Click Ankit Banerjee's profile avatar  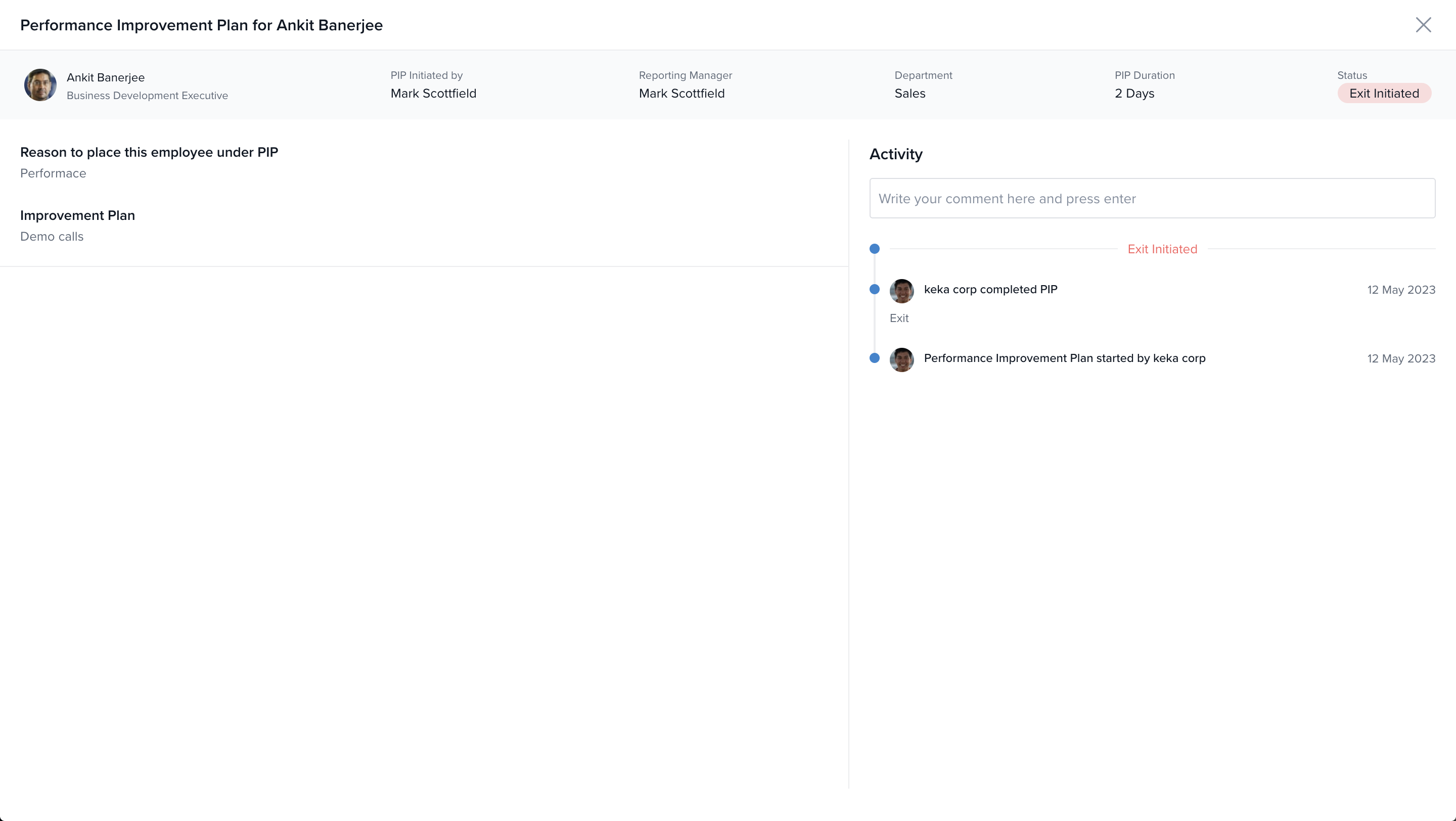pyautogui.click(x=40, y=85)
